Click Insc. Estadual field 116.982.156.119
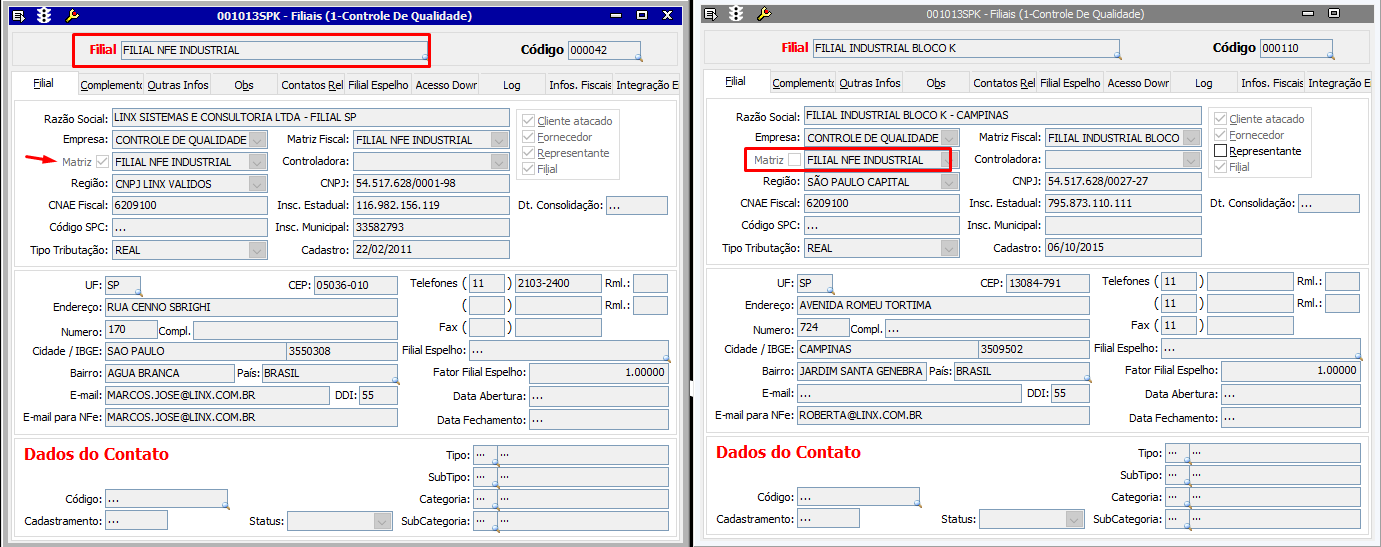This screenshot has width=1381, height=547. (x=432, y=206)
